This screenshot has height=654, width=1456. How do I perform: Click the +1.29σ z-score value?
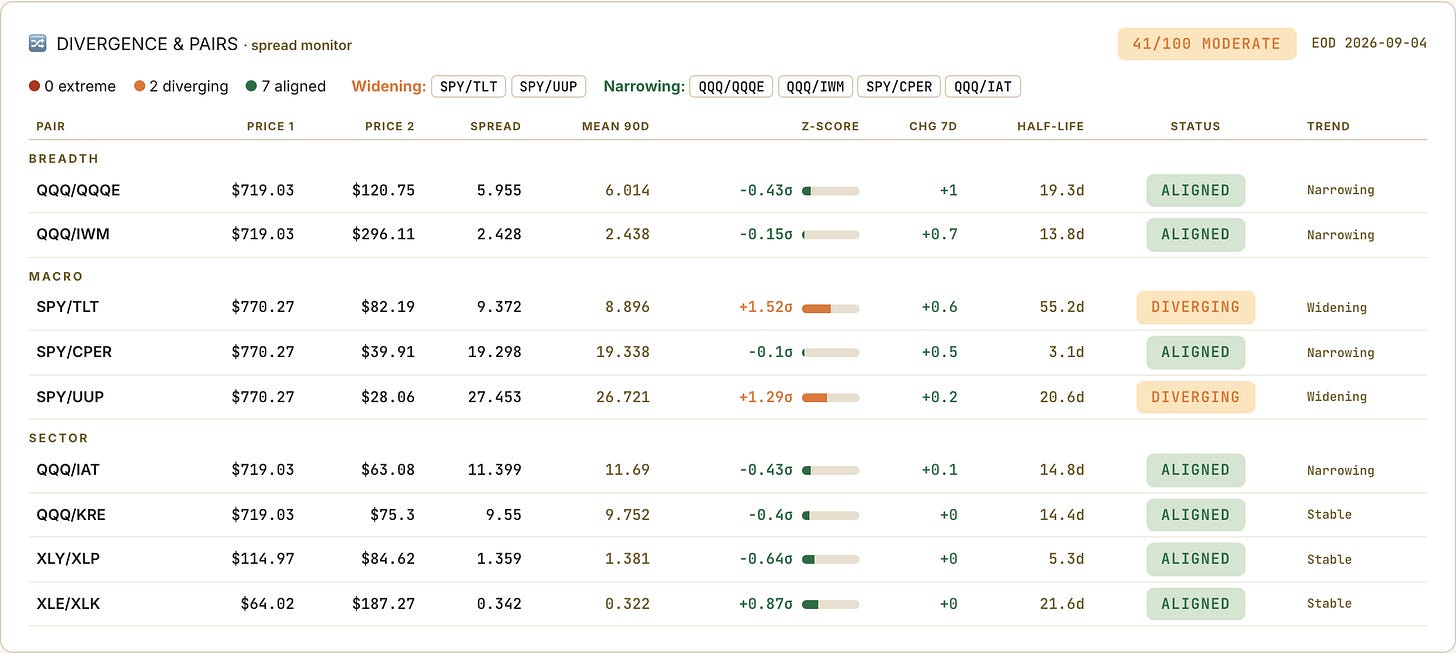766,397
